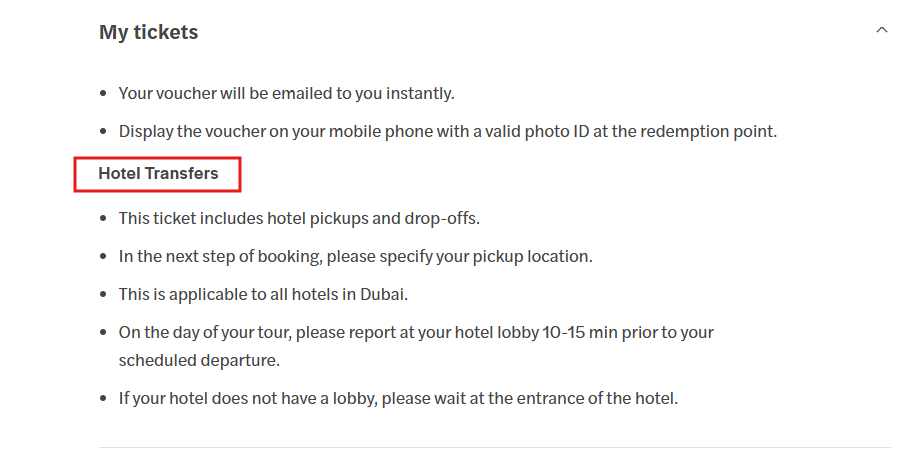The image size is (898, 460).
Task: Click the bullet dot before 'Display the voucher'
Action: click(x=104, y=132)
